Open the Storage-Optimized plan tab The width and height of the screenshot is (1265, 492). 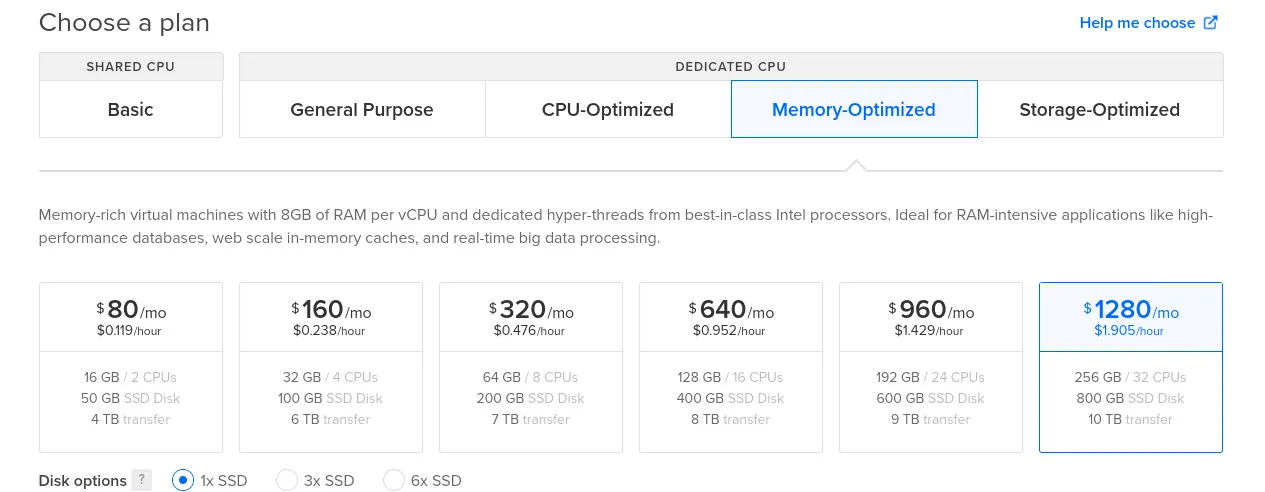click(1100, 110)
